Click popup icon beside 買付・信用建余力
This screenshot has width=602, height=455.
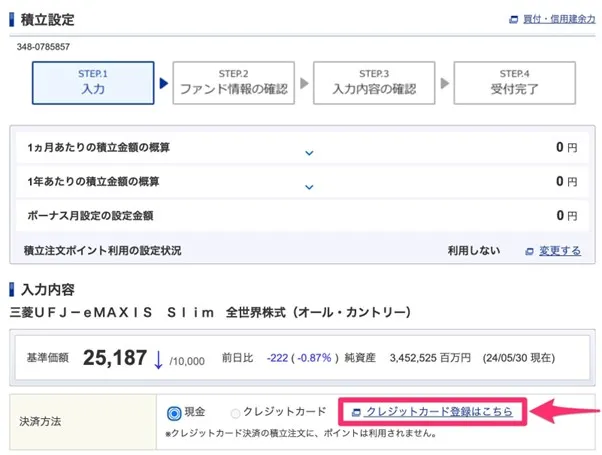513,20
